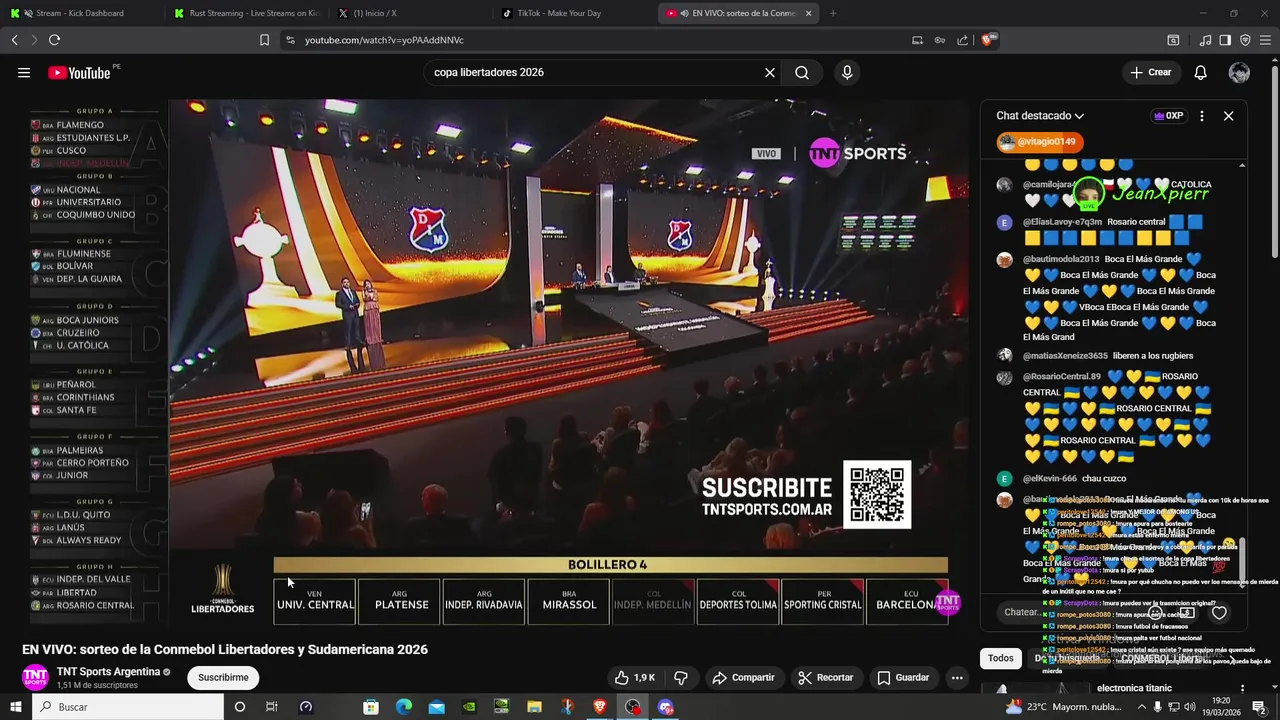Open the browser main menu
Screen dimensions: 1280x720
[x=1265, y=40]
